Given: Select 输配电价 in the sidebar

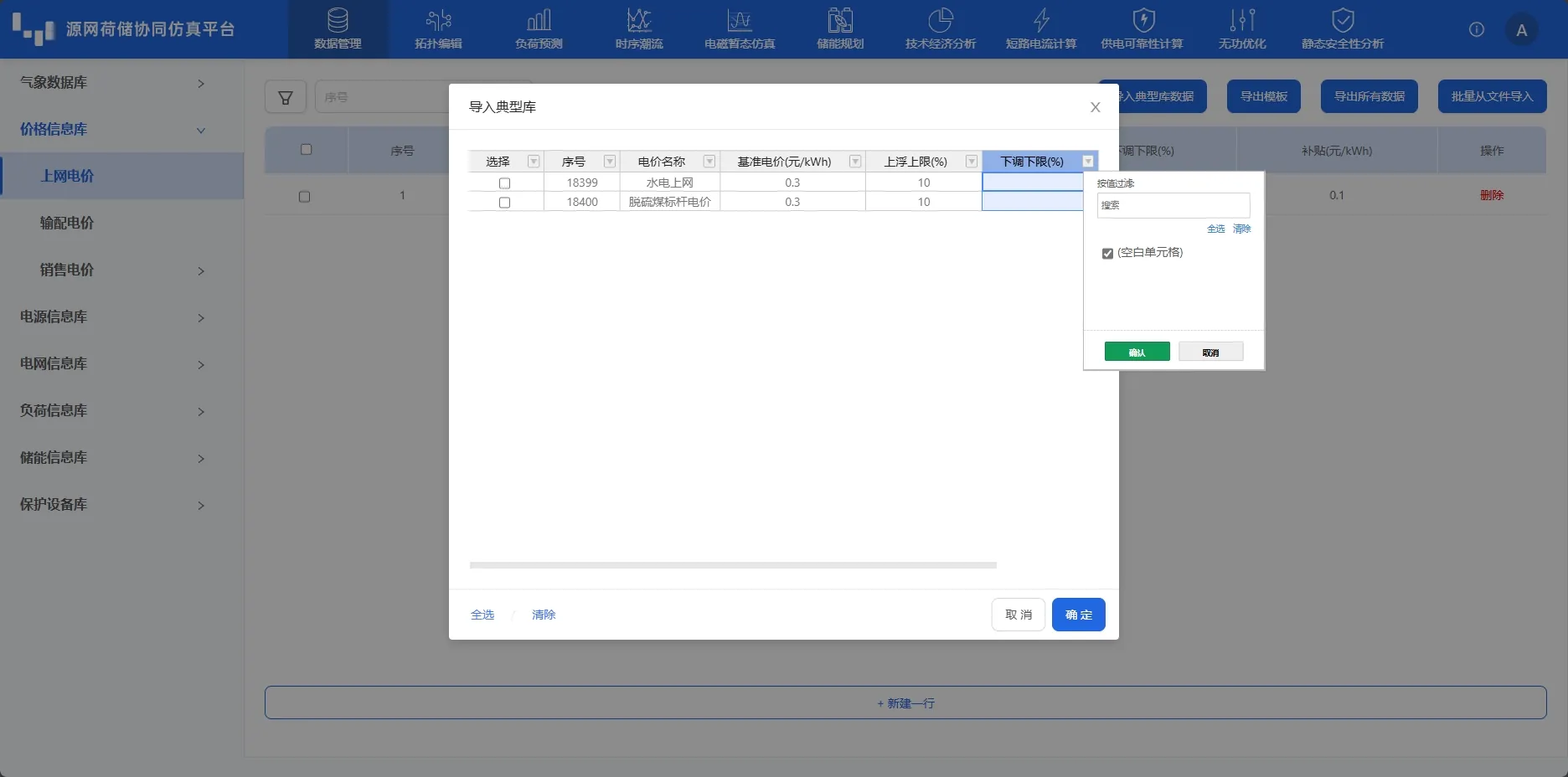Looking at the screenshot, I should (122, 223).
